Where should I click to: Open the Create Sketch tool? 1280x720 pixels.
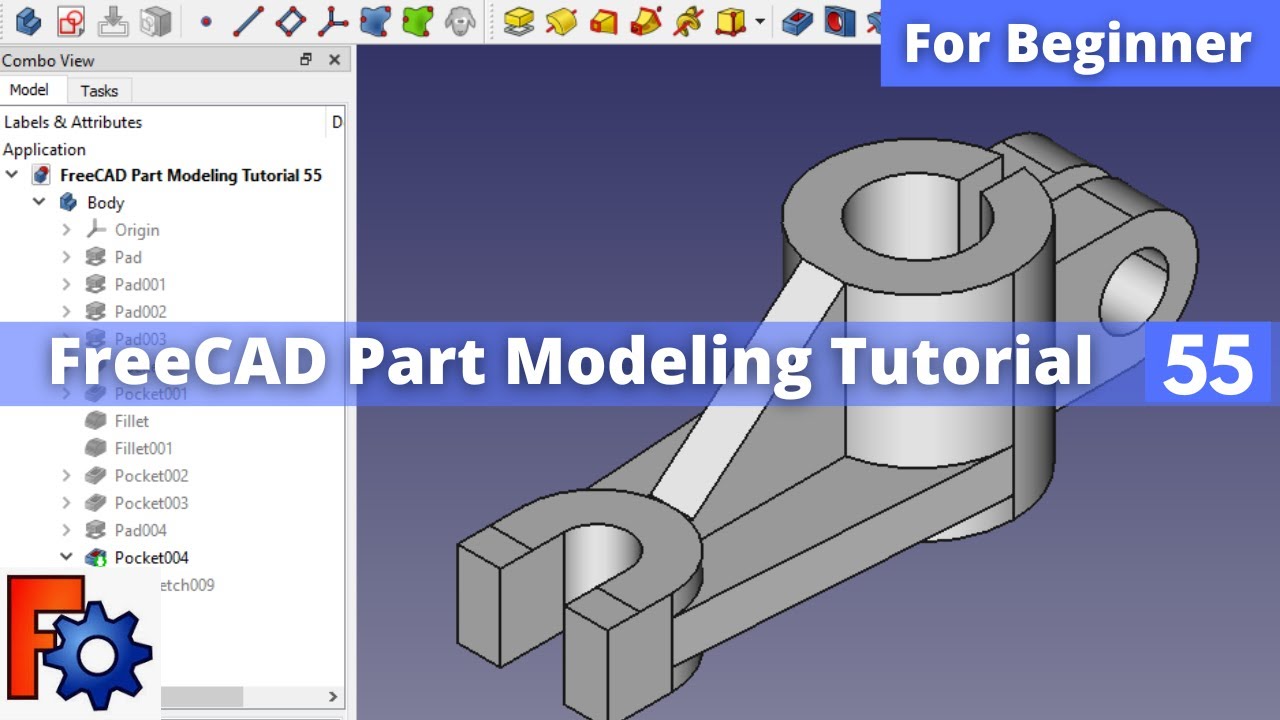tap(70, 20)
